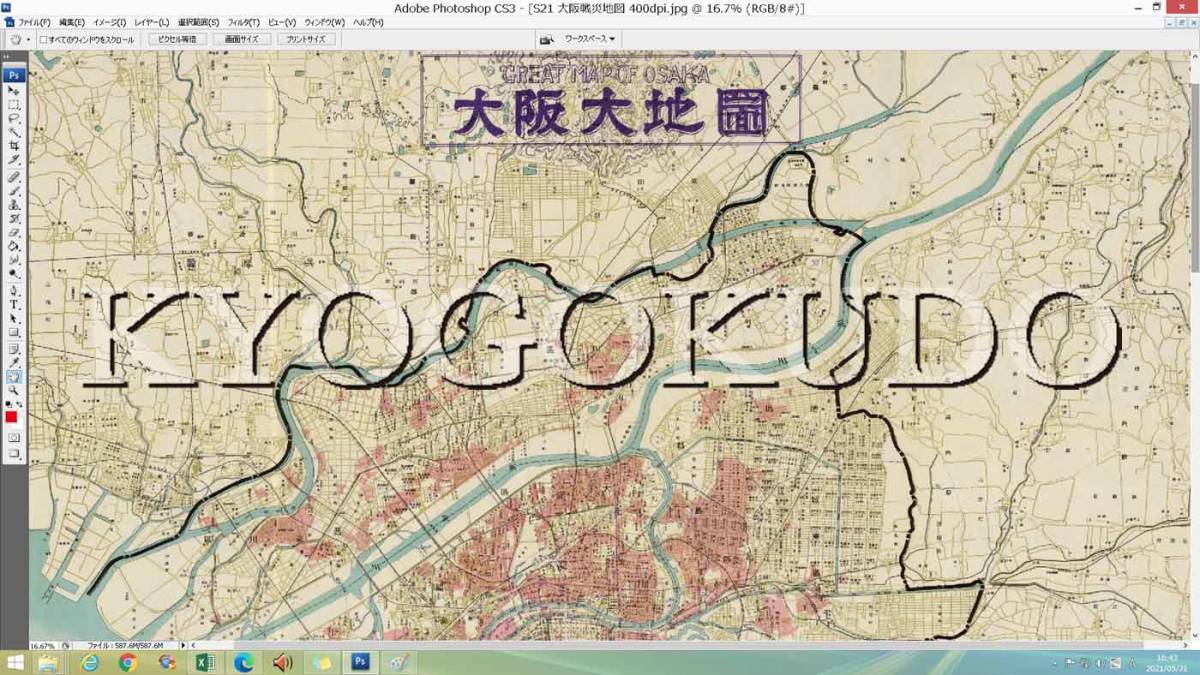Open Excel from the taskbar
The width and height of the screenshot is (1200, 675).
[205, 663]
